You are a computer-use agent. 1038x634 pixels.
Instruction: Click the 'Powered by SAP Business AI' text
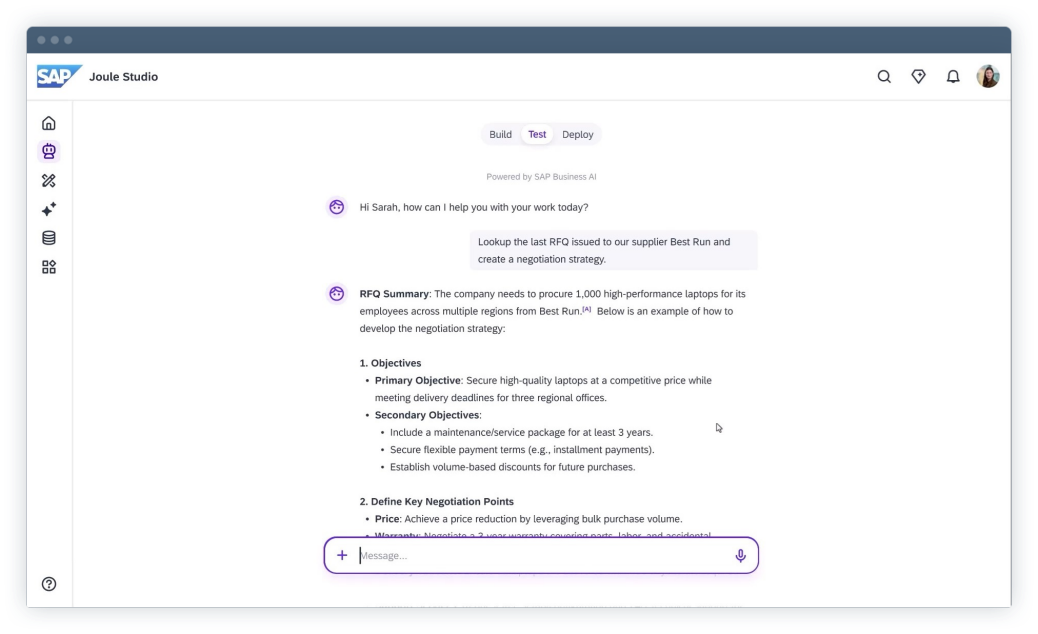coord(541,177)
